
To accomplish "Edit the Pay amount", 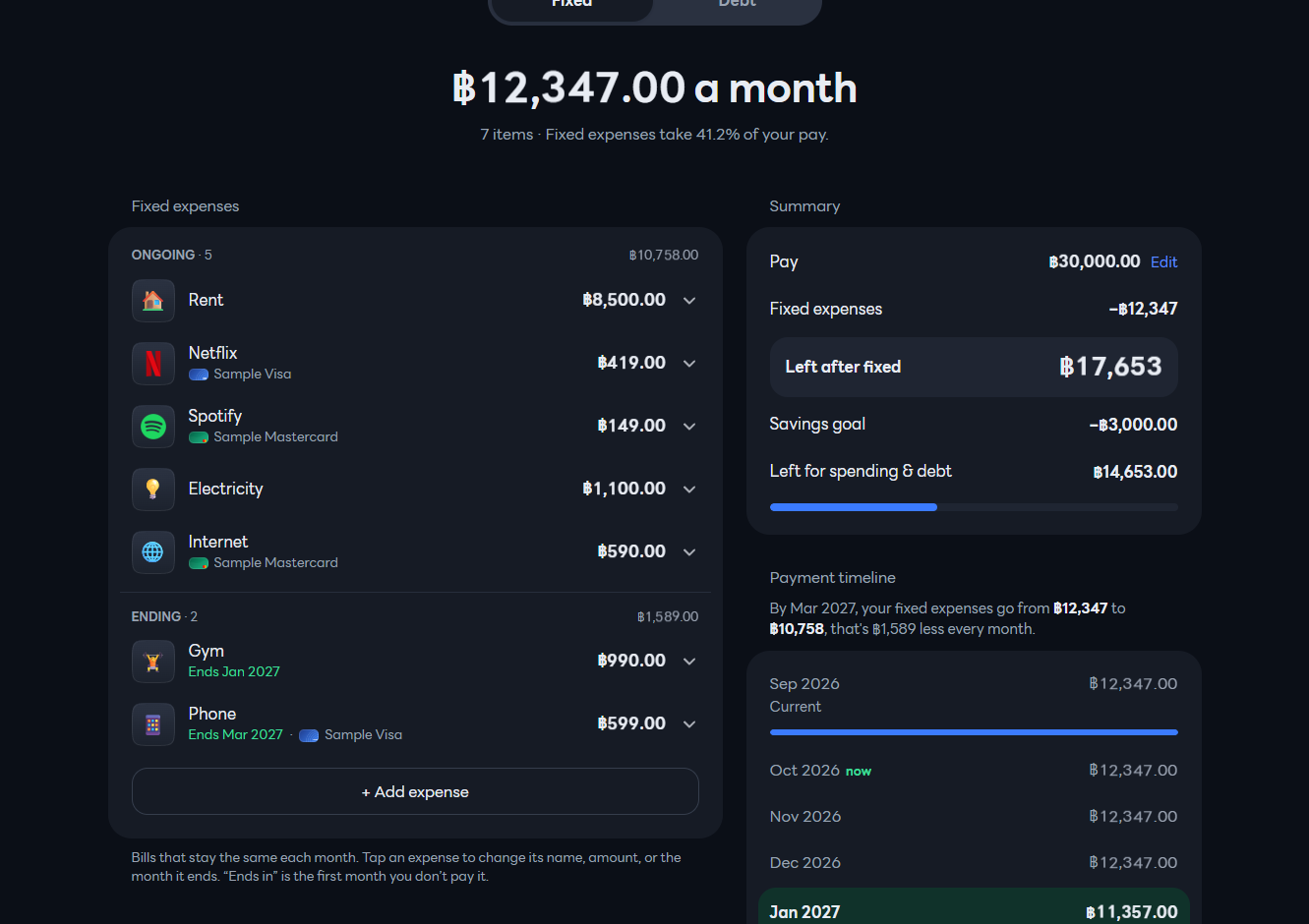I will coord(1163,262).
